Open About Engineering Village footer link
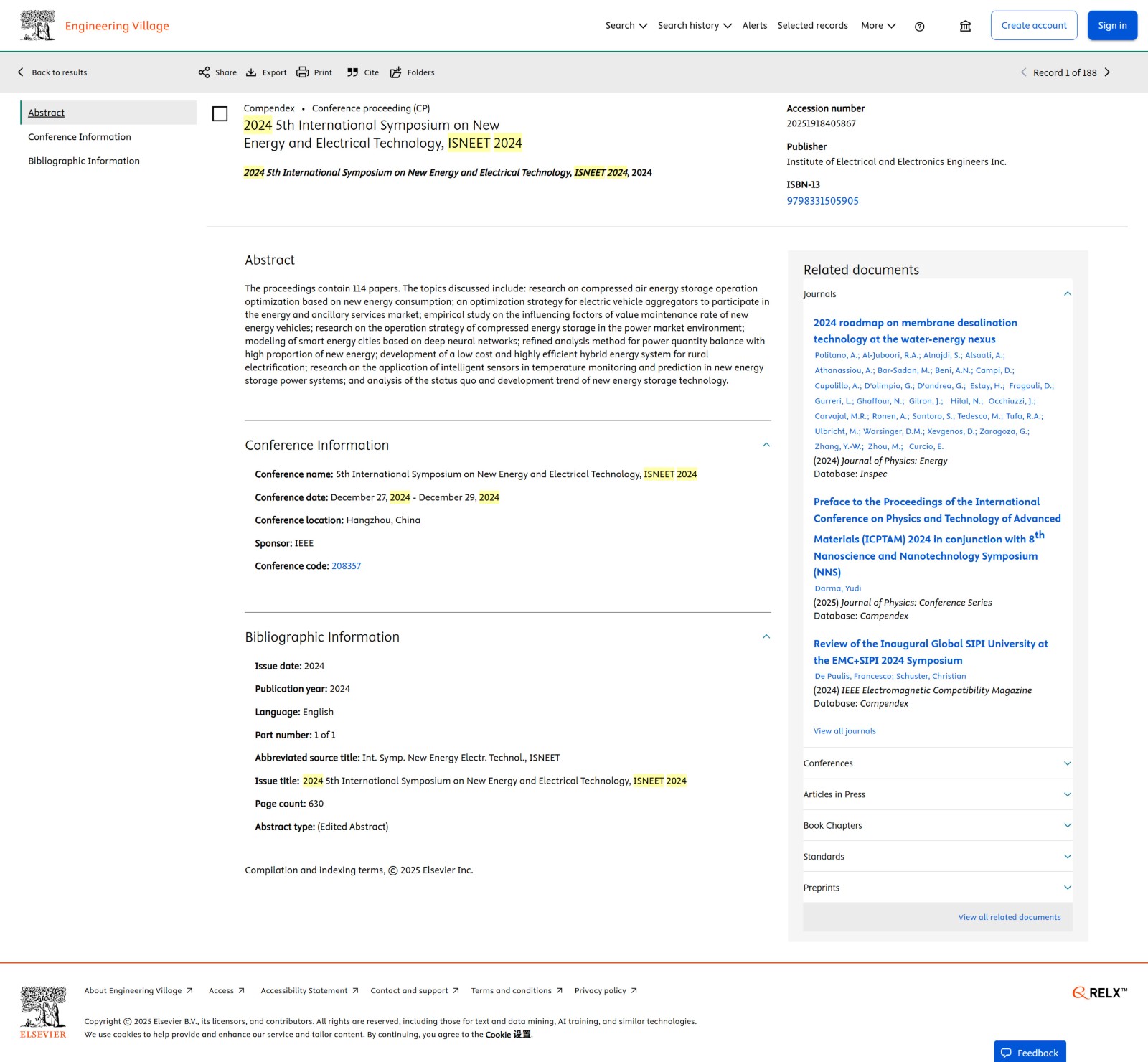Screen dimensions: 1148x1062 (138, 991)
